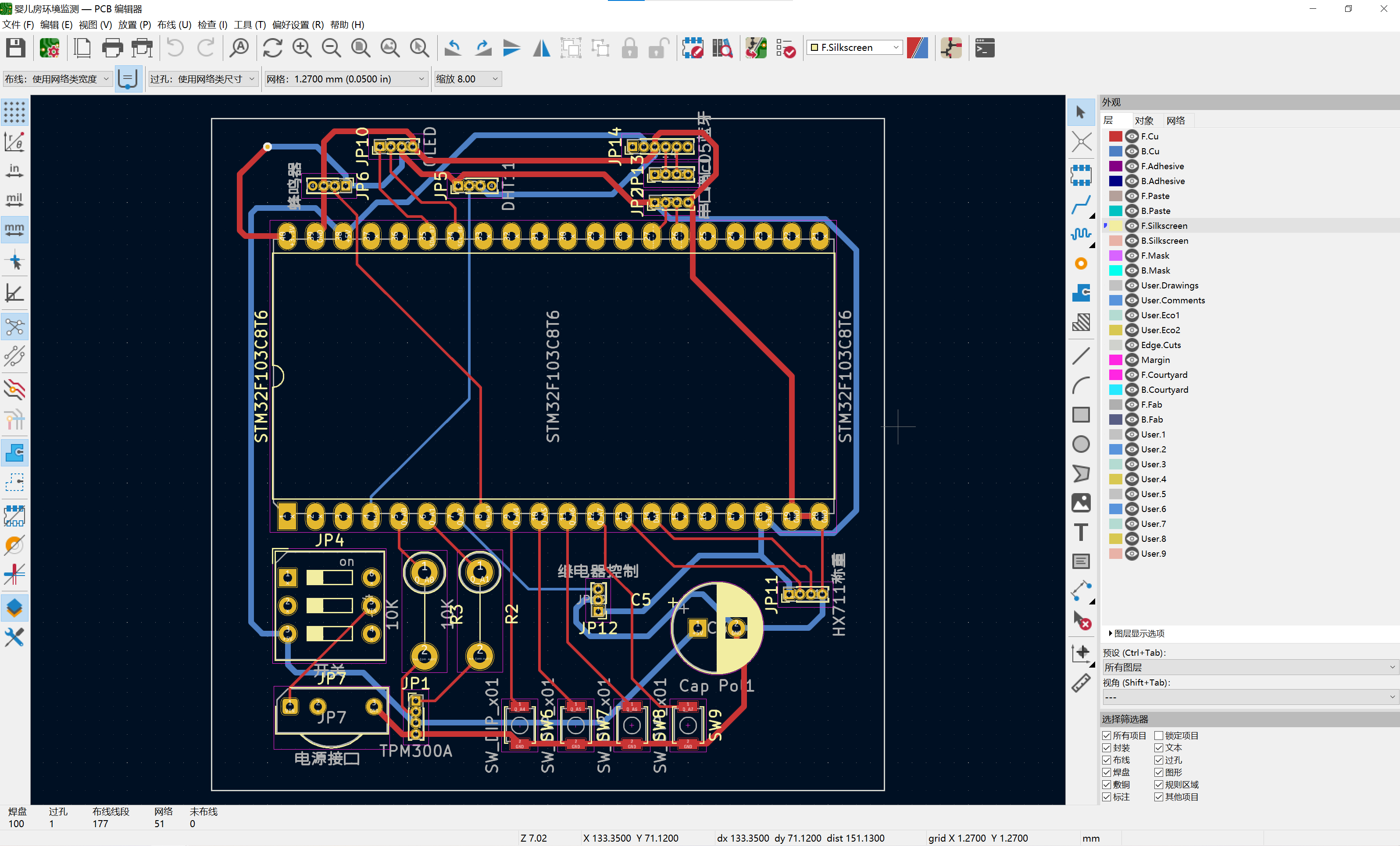Open the 帮助 (H) menu

347,25
